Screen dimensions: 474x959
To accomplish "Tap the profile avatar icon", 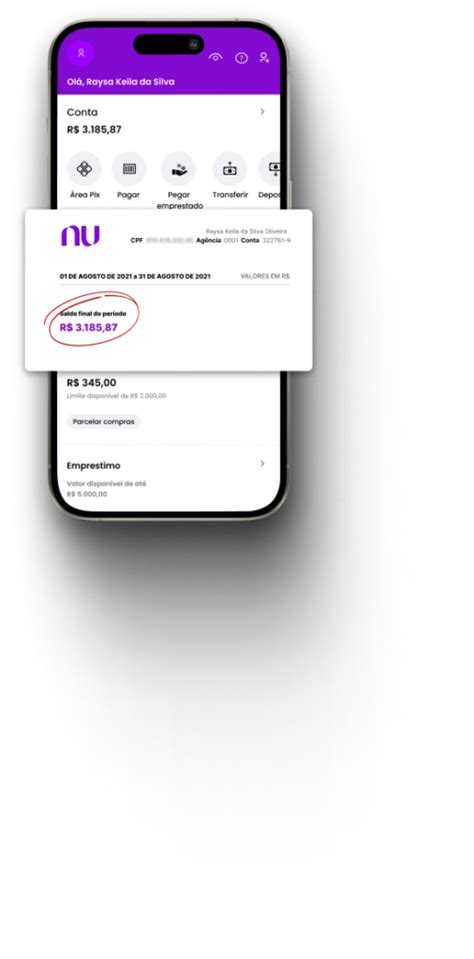I will [x=81, y=53].
